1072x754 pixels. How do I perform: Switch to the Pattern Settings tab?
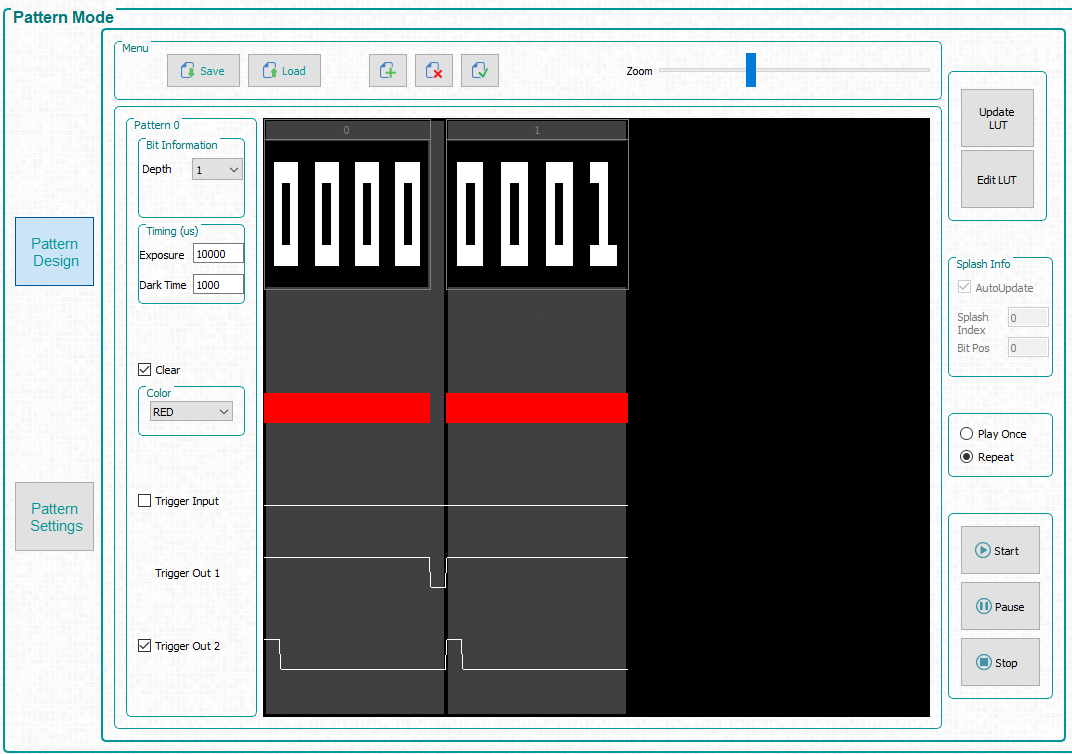click(55, 517)
